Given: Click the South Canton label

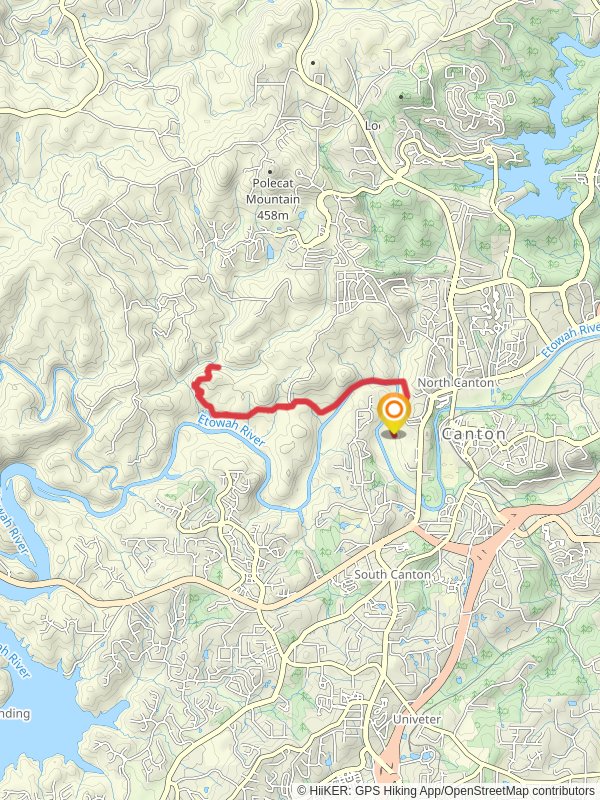Looking at the screenshot, I should [x=392, y=574].
